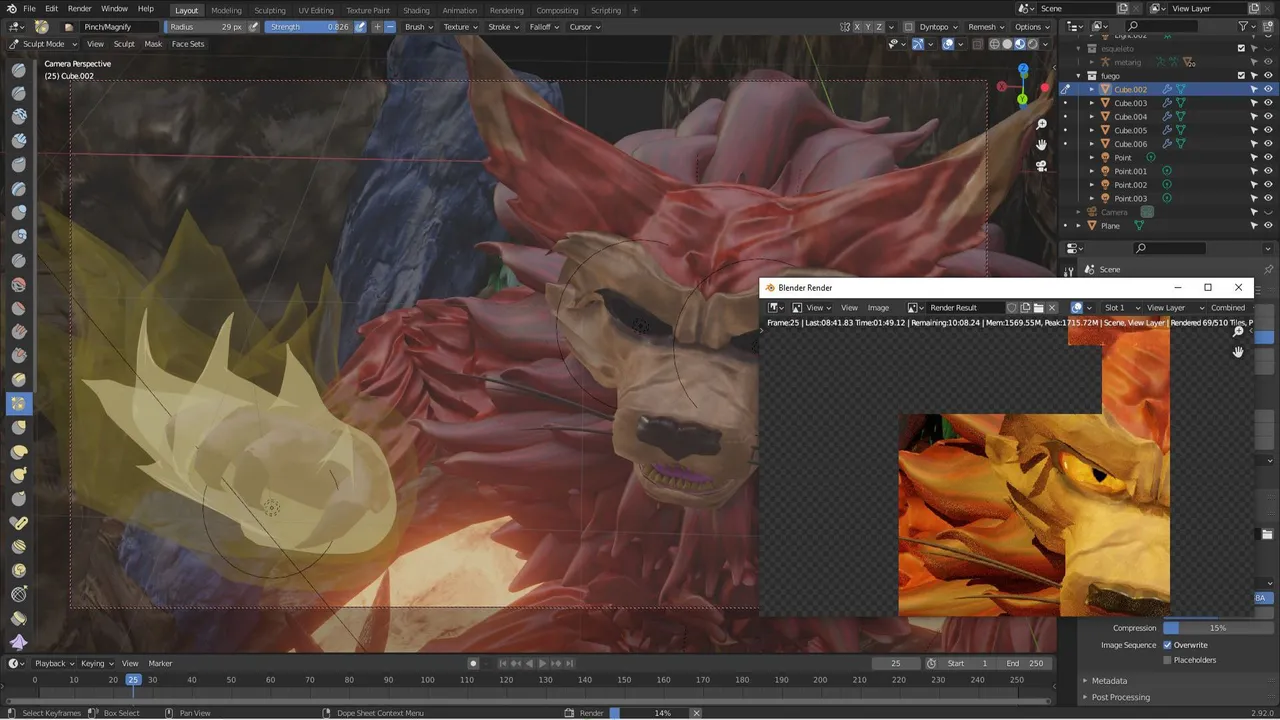Enable the Dyntopo checkbox
Screen dimensions: 1280x720
click(x=908, y=27)
